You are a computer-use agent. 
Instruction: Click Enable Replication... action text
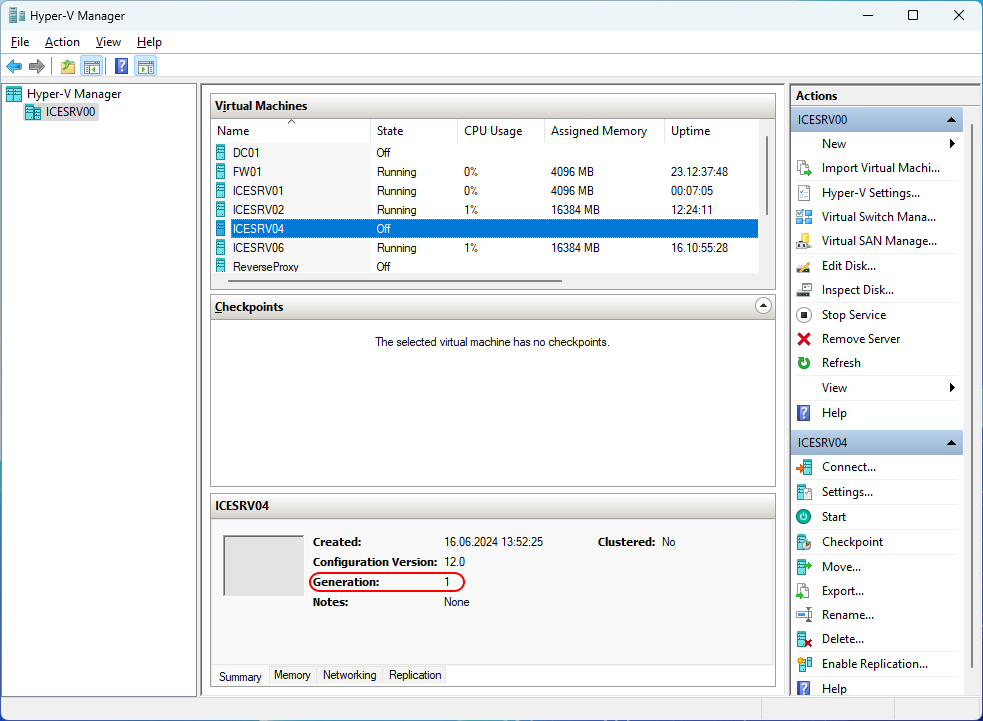[875, 664]
